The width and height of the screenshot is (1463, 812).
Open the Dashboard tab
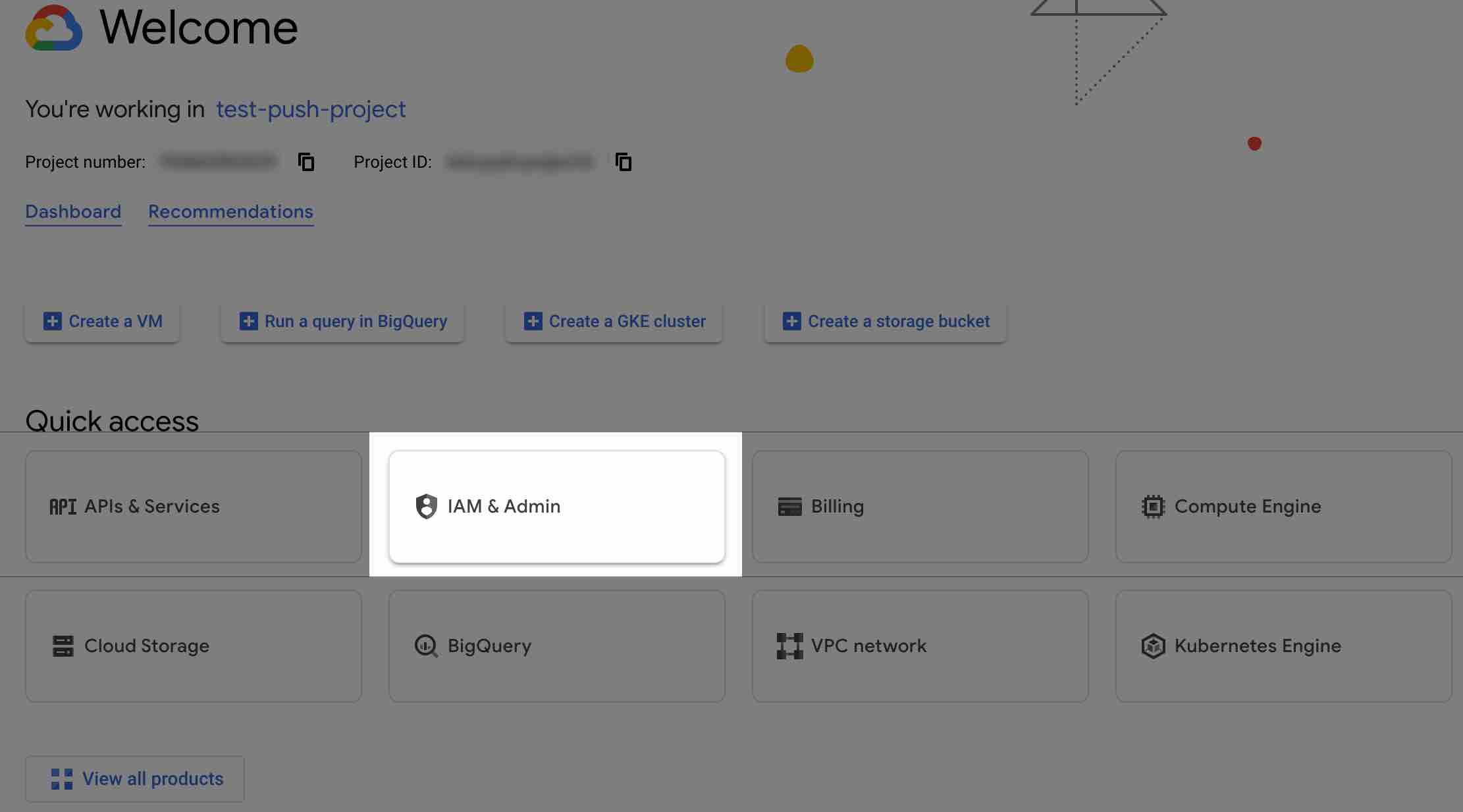coord(73,212)
